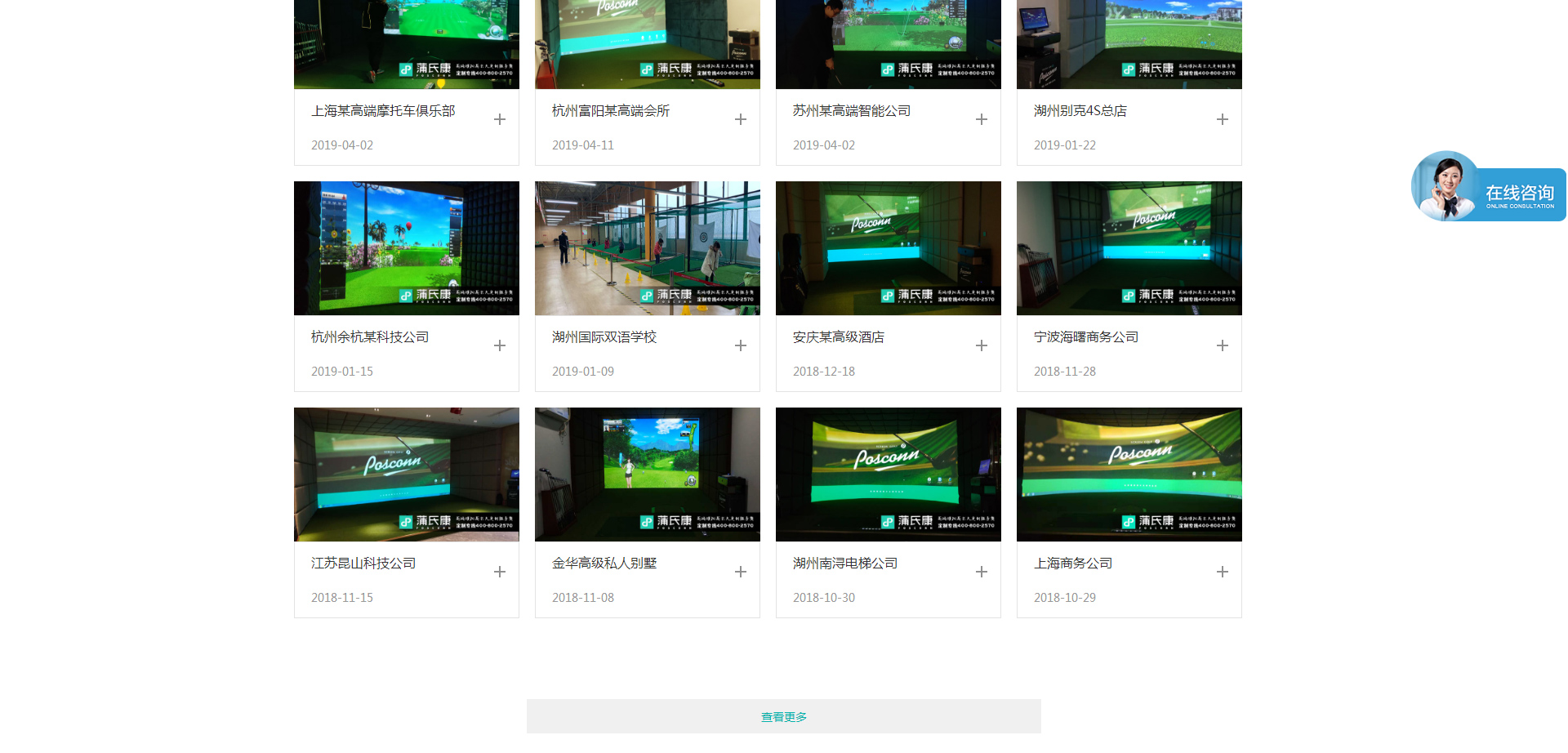This screenshot has height=753, width=1568.
Task: Open the 宁波海曙商务公司 title link
Action: click(x=1085, y=337)
